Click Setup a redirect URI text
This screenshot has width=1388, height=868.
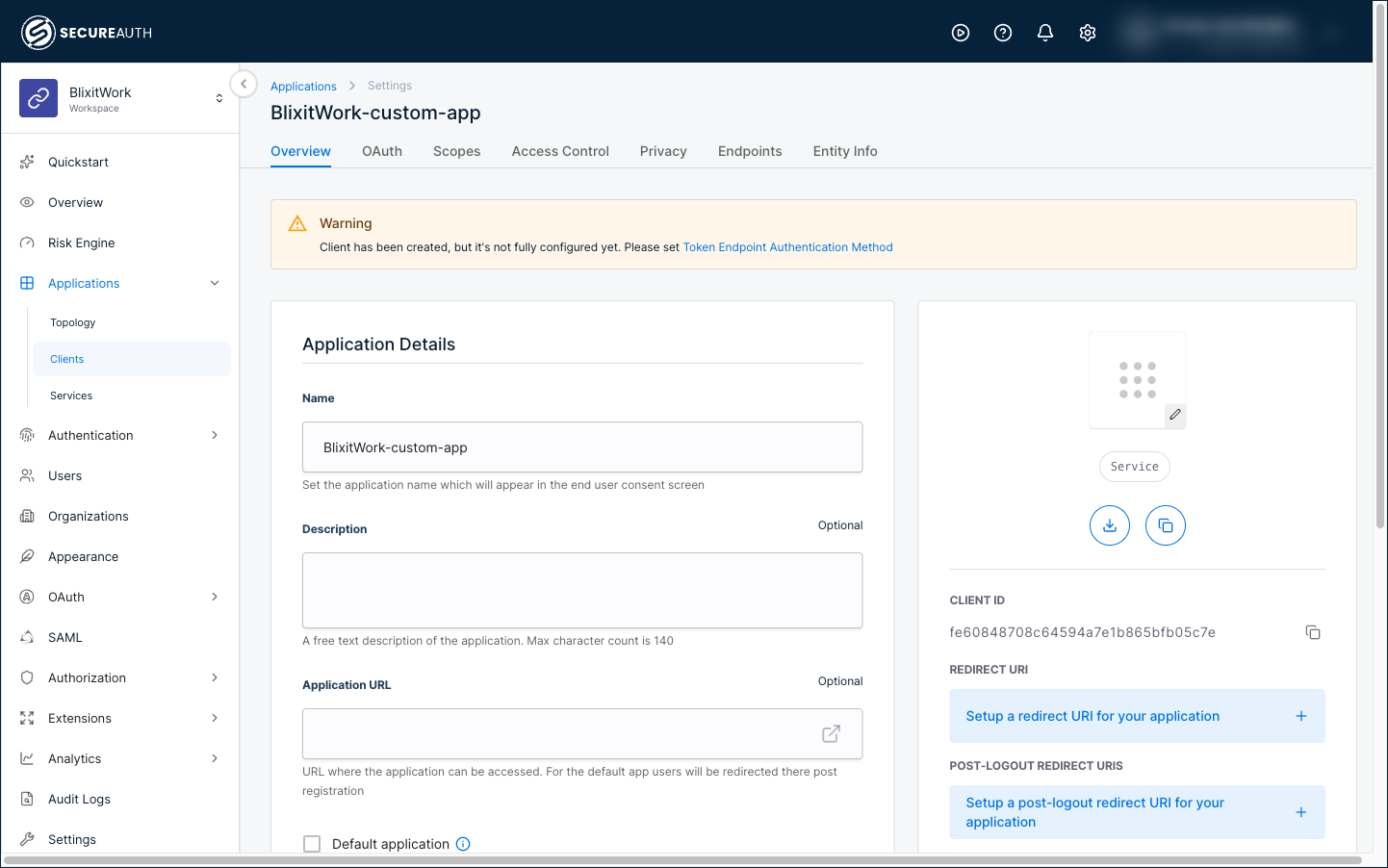[1092, 716]
